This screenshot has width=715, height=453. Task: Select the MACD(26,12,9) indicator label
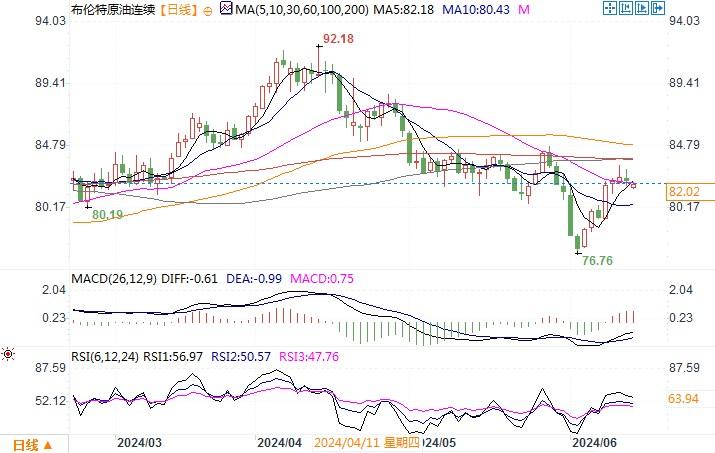[114, 279]
